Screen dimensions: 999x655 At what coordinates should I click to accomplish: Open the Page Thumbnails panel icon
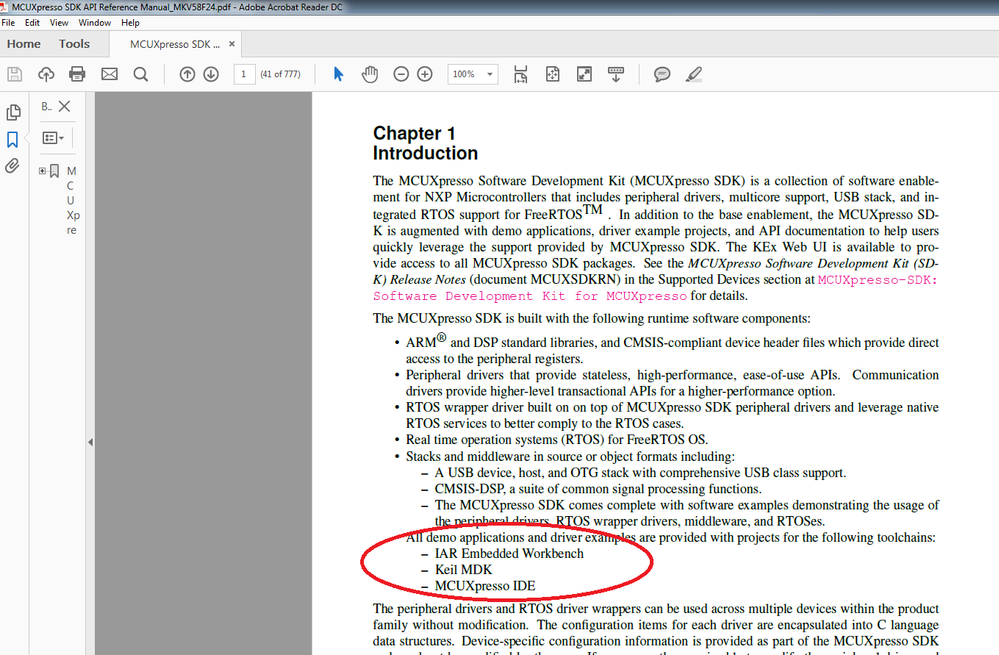click(x=13, y=113)
